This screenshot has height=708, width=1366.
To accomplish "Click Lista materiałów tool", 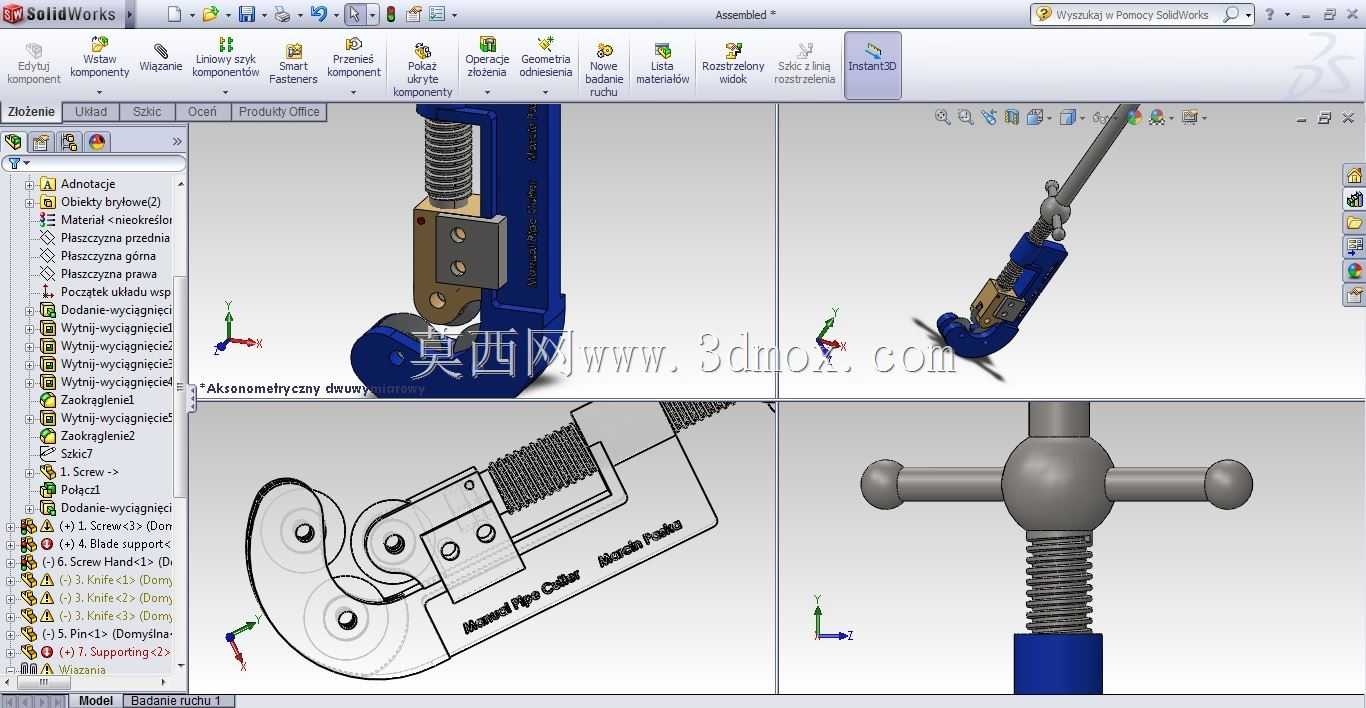I will [663, 64].
